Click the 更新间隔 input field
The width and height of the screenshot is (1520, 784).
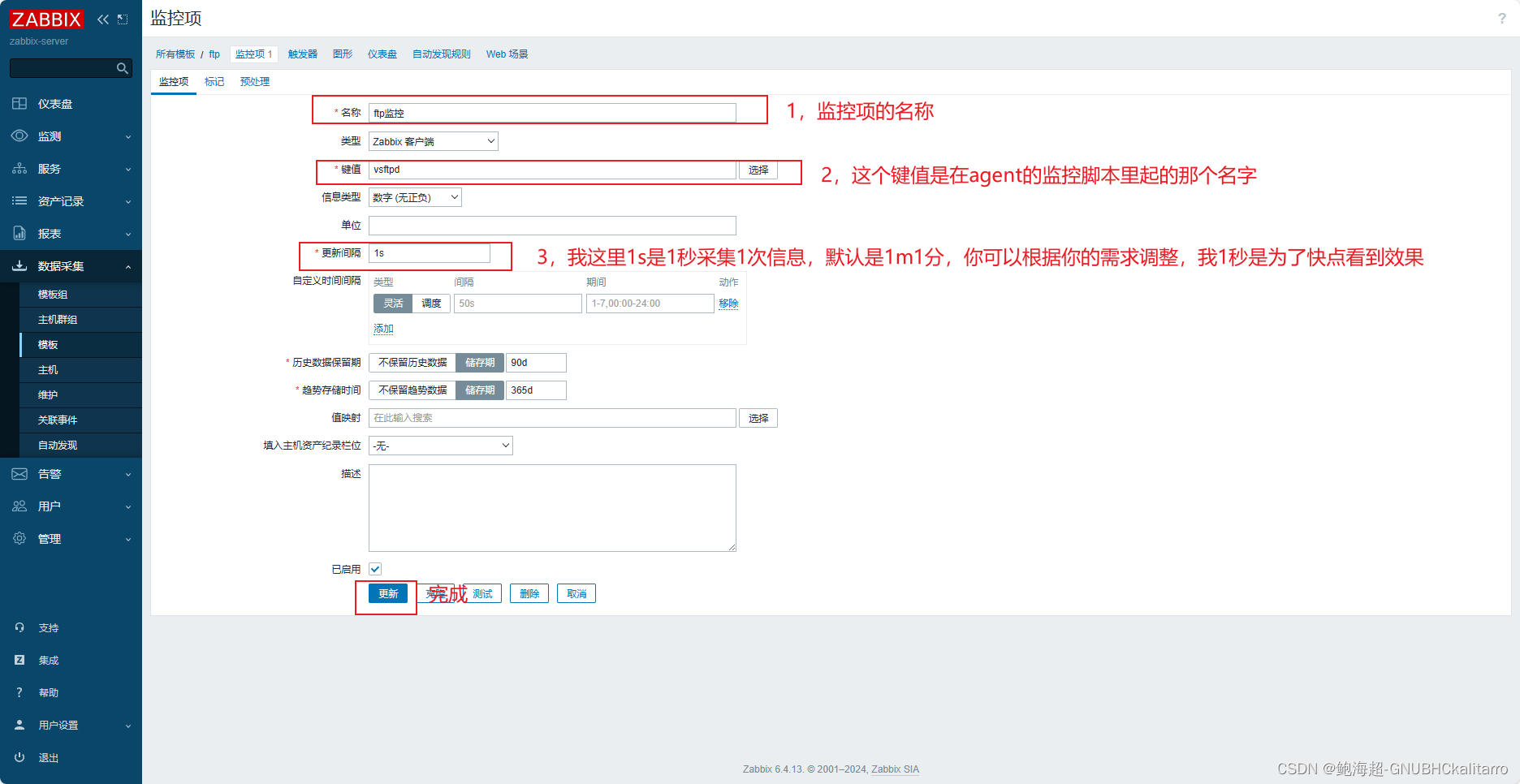(430, 253)
